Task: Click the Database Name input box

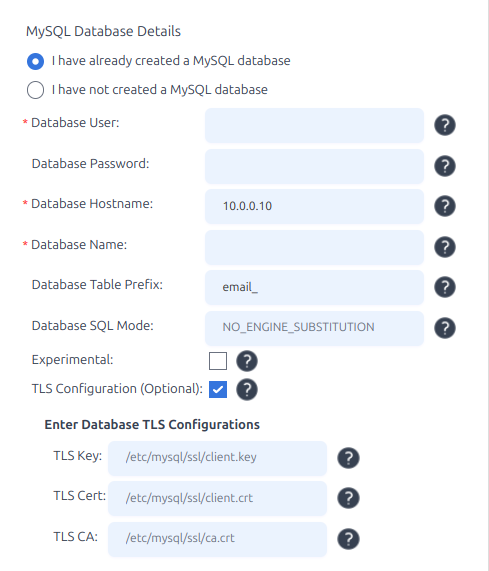Action: [x=314, y=248]
